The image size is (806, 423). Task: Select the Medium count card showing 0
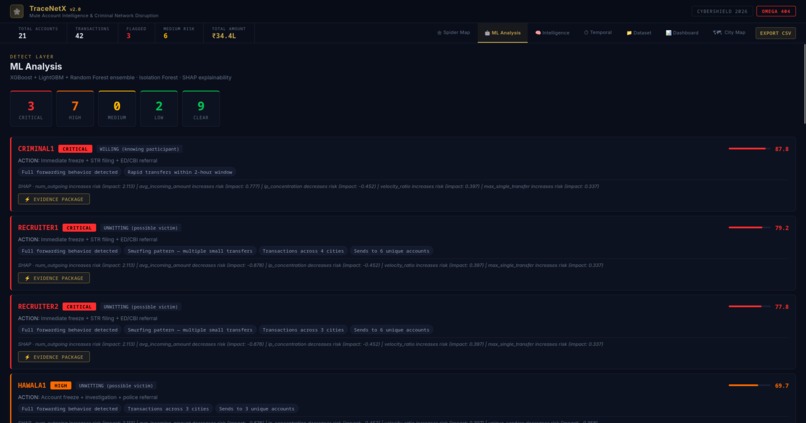coord(117,108)
